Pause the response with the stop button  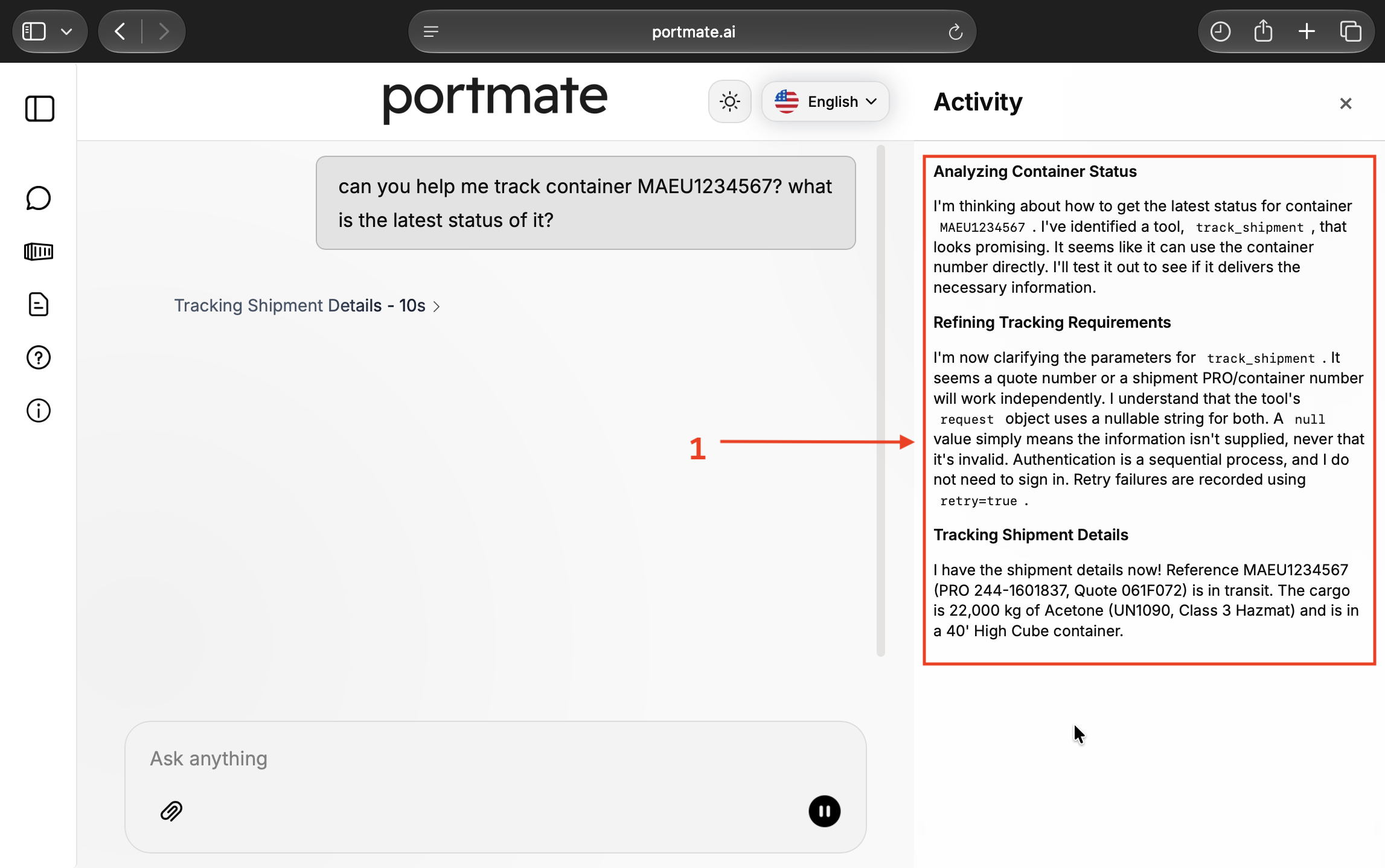[x=824, y=811]
